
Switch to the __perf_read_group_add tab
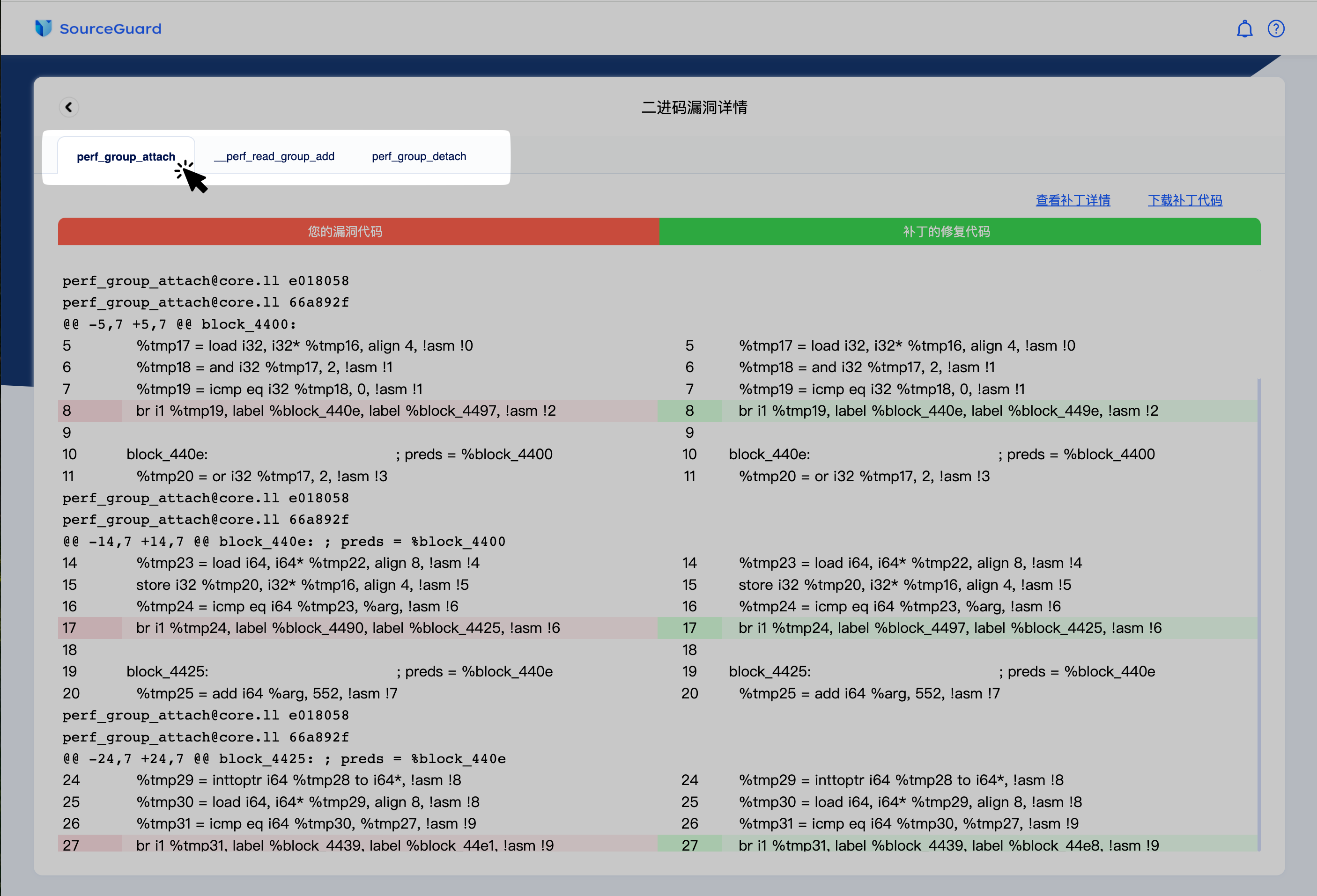[x=274, y=156]
